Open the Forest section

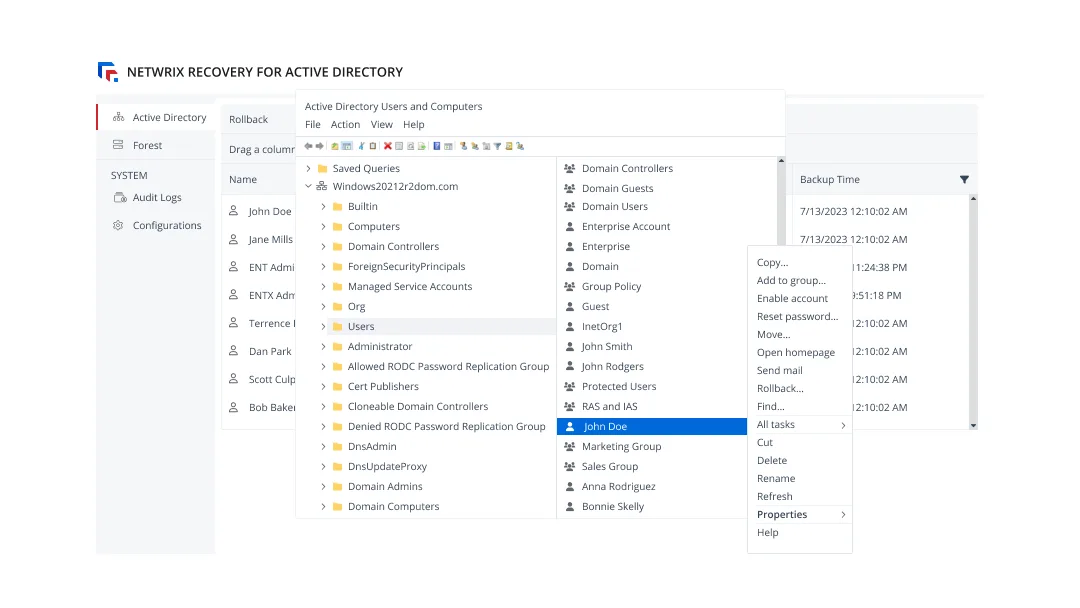coord(147,145)
